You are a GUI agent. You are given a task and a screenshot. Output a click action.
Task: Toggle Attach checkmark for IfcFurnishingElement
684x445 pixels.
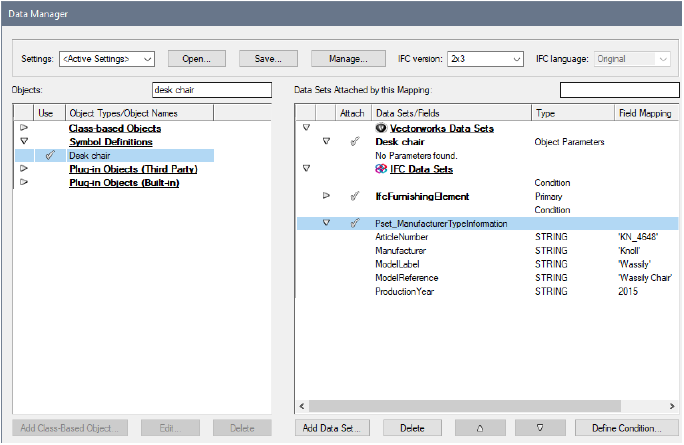tap(355, 196)
